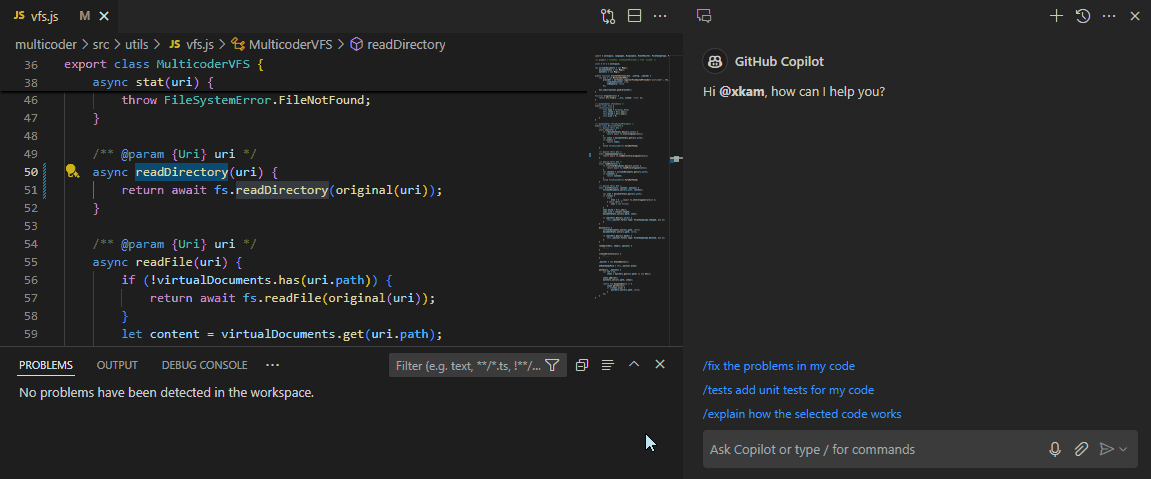Maximize the panel with the chevron-up

click(634, 365)
